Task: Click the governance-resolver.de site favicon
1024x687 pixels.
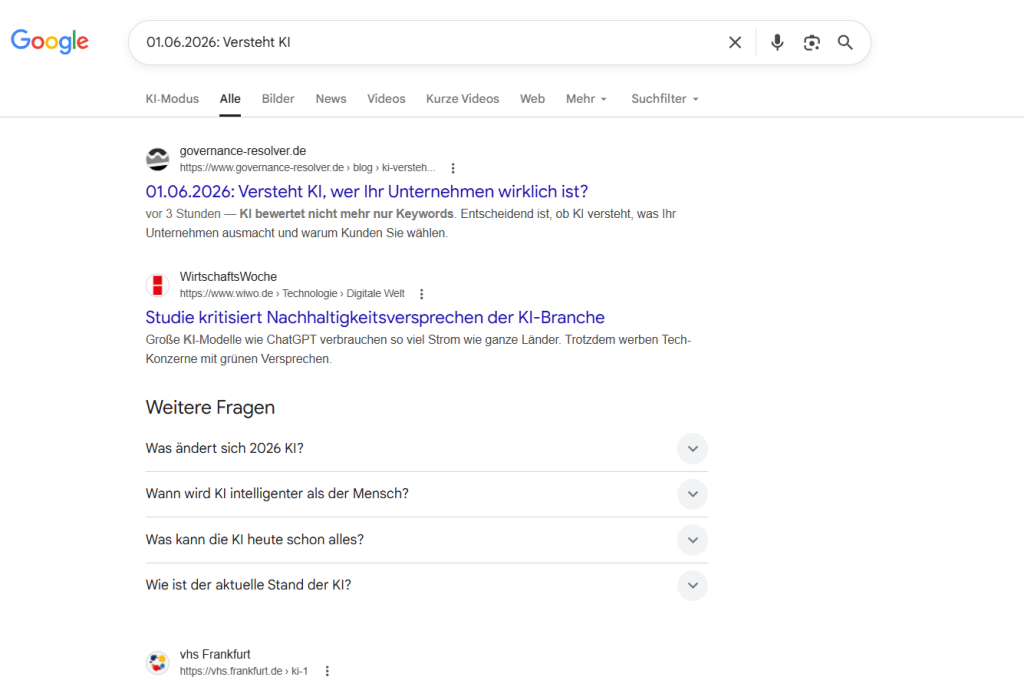Action: click(157, 159)
